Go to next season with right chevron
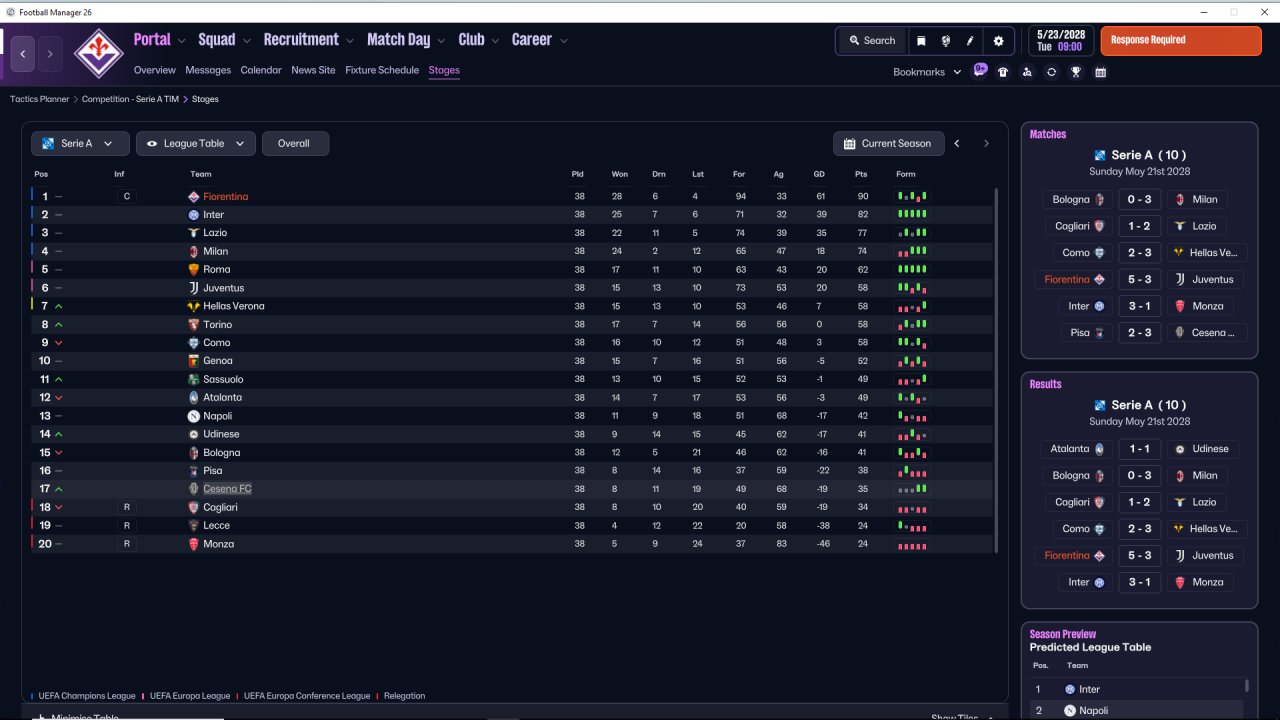The height and width of the screenshot is (720, 1280). click(x=986, y=144)
